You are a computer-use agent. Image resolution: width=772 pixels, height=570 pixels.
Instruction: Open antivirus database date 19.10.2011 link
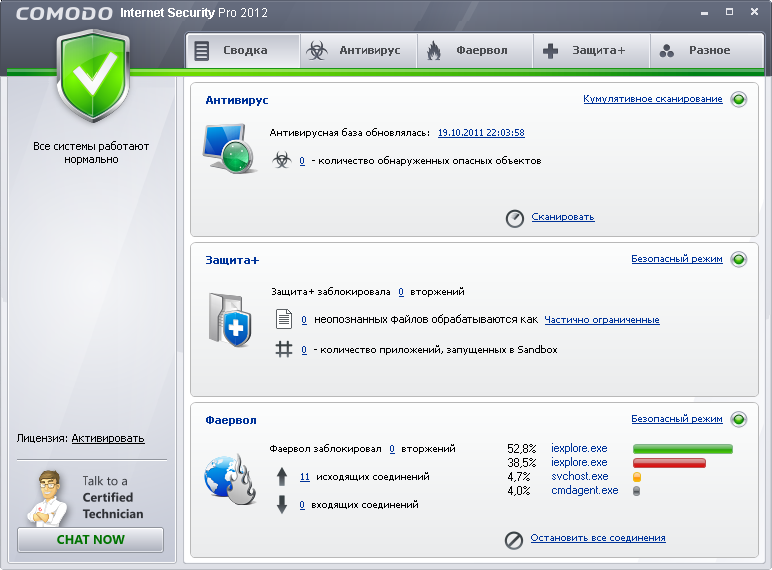(x=481, y=132)
